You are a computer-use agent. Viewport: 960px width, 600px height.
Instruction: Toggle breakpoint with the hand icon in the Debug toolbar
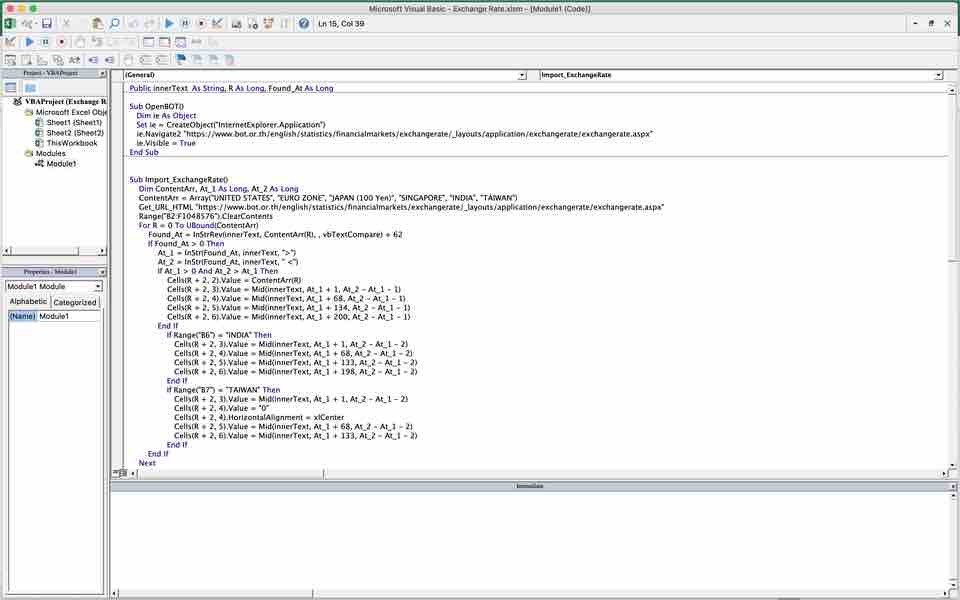pos(80,42)
